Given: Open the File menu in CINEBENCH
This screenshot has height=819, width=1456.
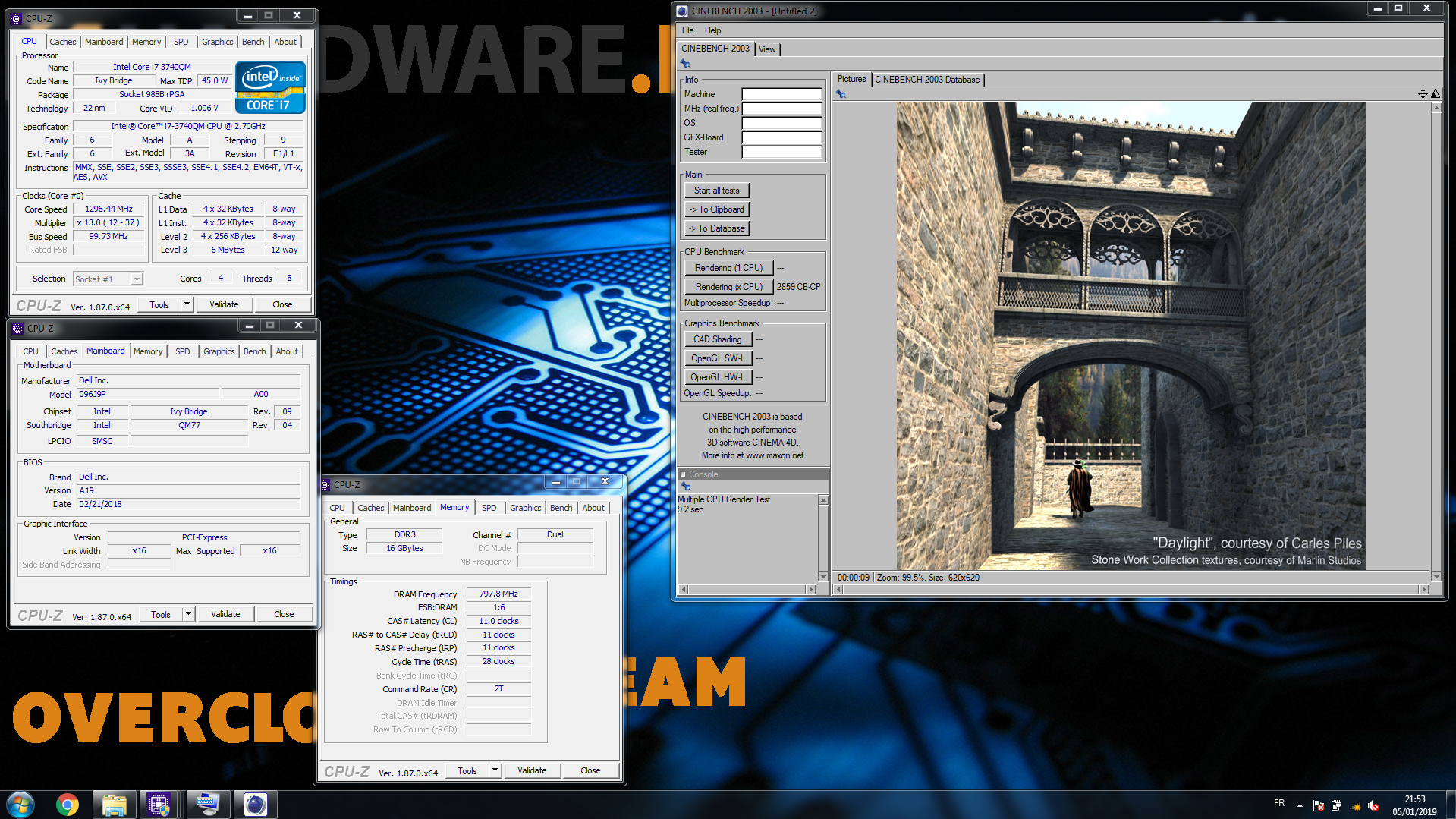Looking at the screenshot, I should pos(687,30).
